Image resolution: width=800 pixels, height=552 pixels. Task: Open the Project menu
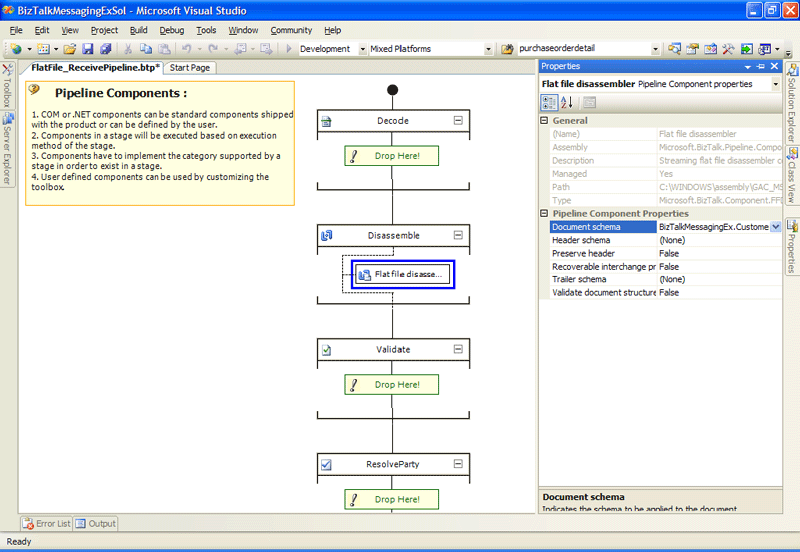point(104,31)
